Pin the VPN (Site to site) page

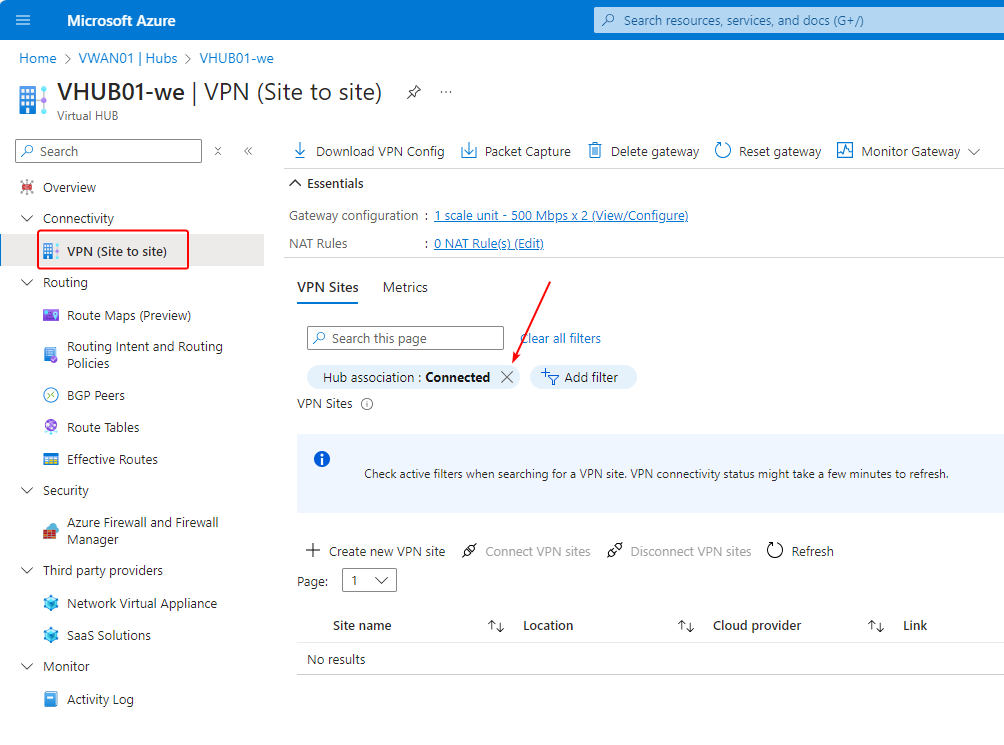[414, 92]
